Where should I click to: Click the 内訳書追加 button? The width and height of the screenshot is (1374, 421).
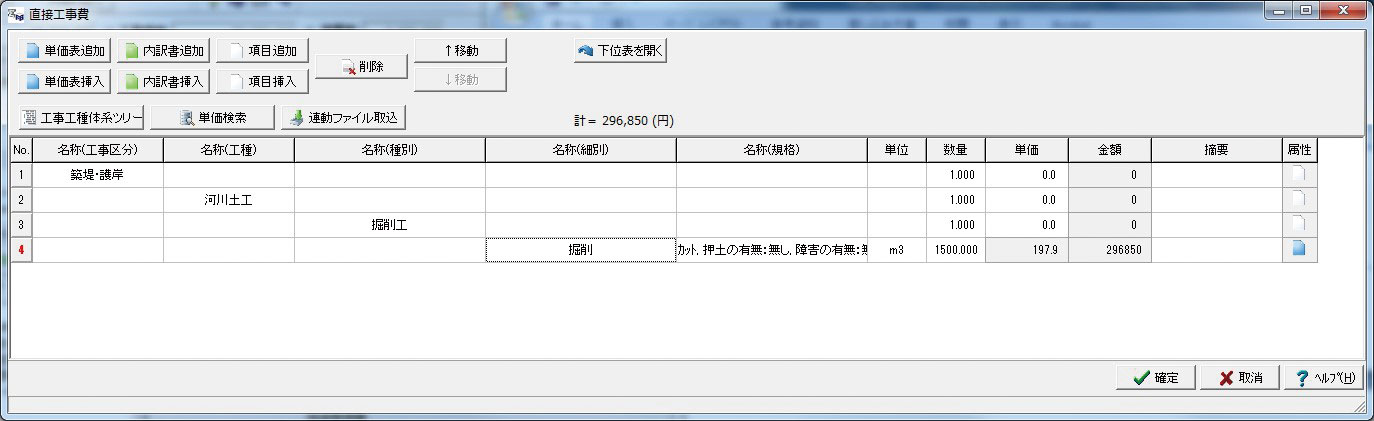(x=164, y=50)
